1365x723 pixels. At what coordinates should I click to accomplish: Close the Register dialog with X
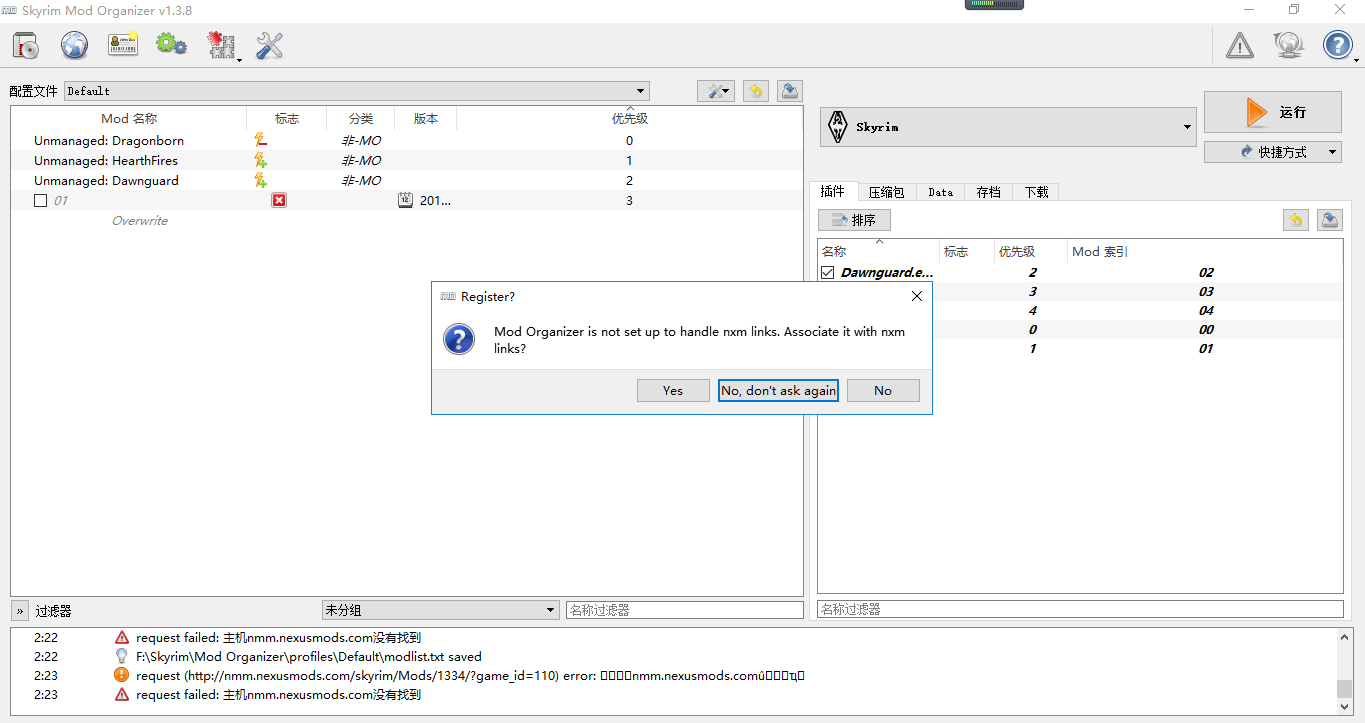917,296
